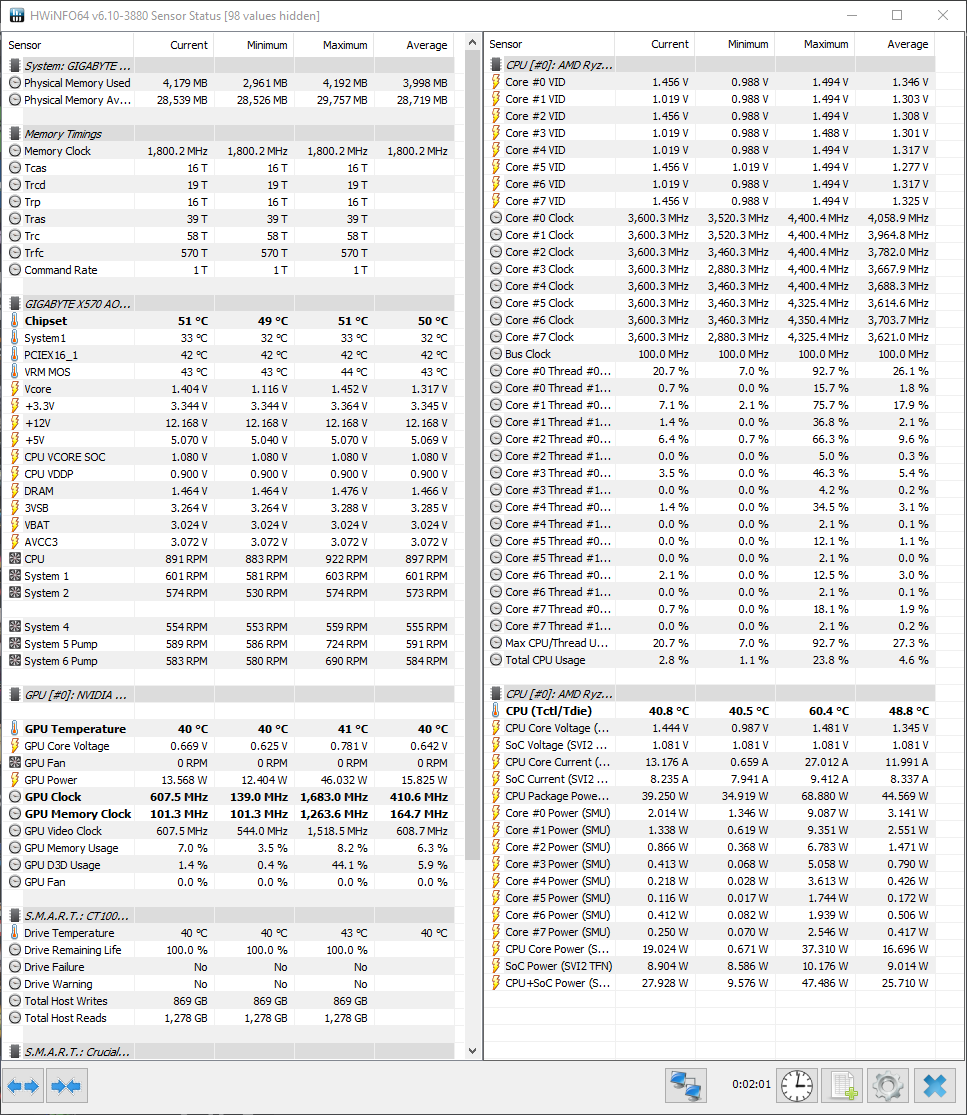Click the blue X close sensors button
The width and height of the screenshot is (967, 1115).
pos(934,1086)
